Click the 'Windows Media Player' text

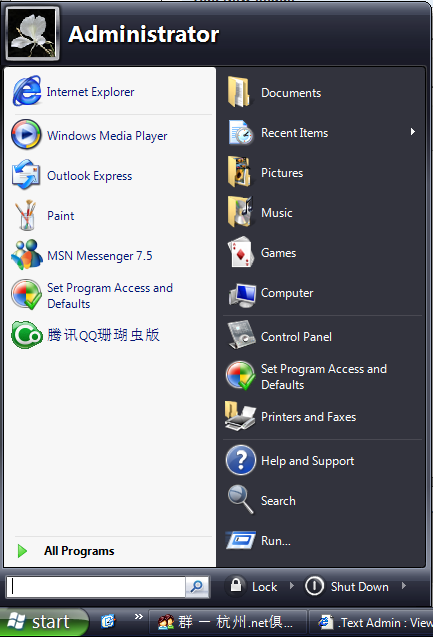107,136
